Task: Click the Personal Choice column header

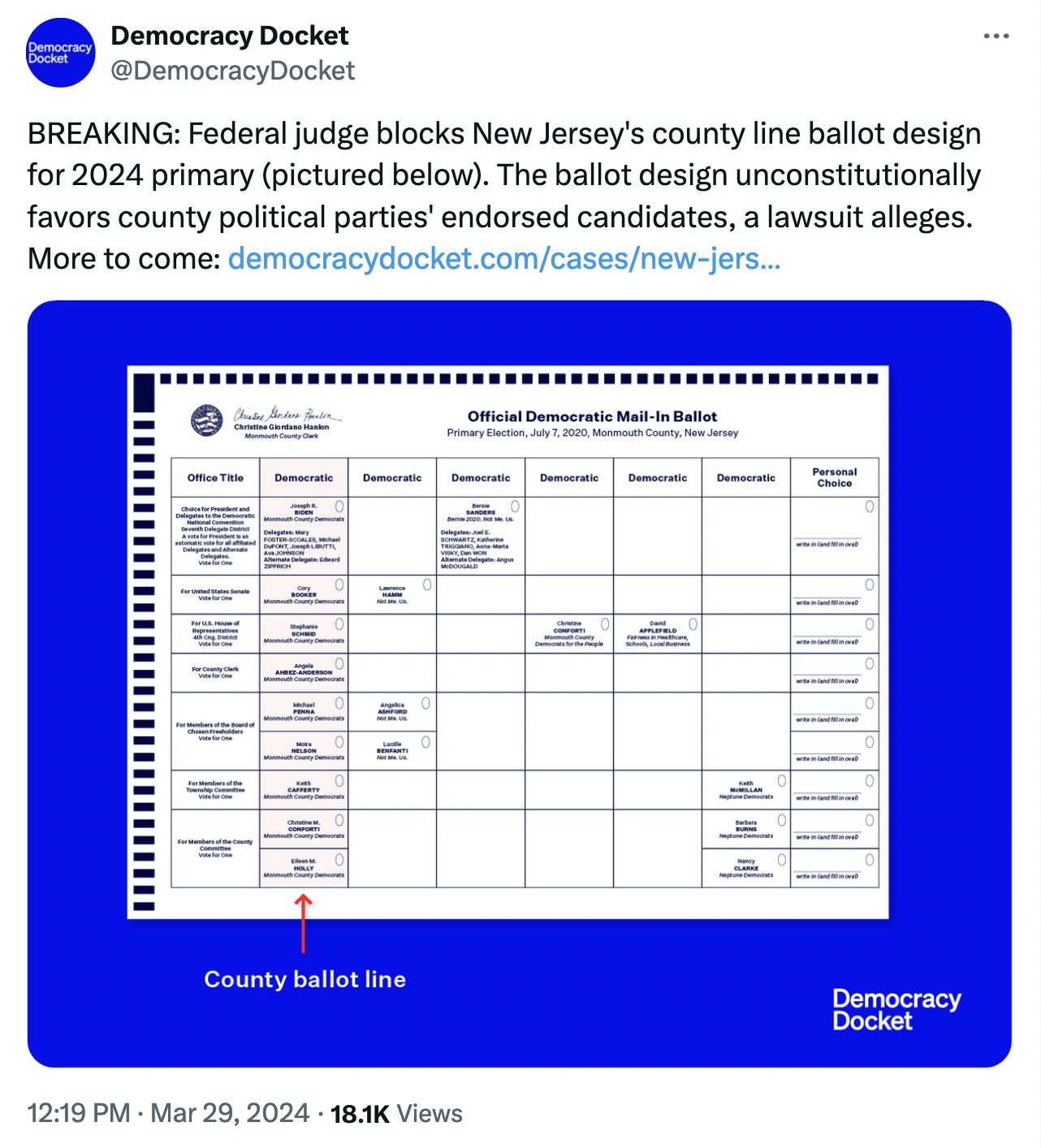Action: [x=835, y=477]
